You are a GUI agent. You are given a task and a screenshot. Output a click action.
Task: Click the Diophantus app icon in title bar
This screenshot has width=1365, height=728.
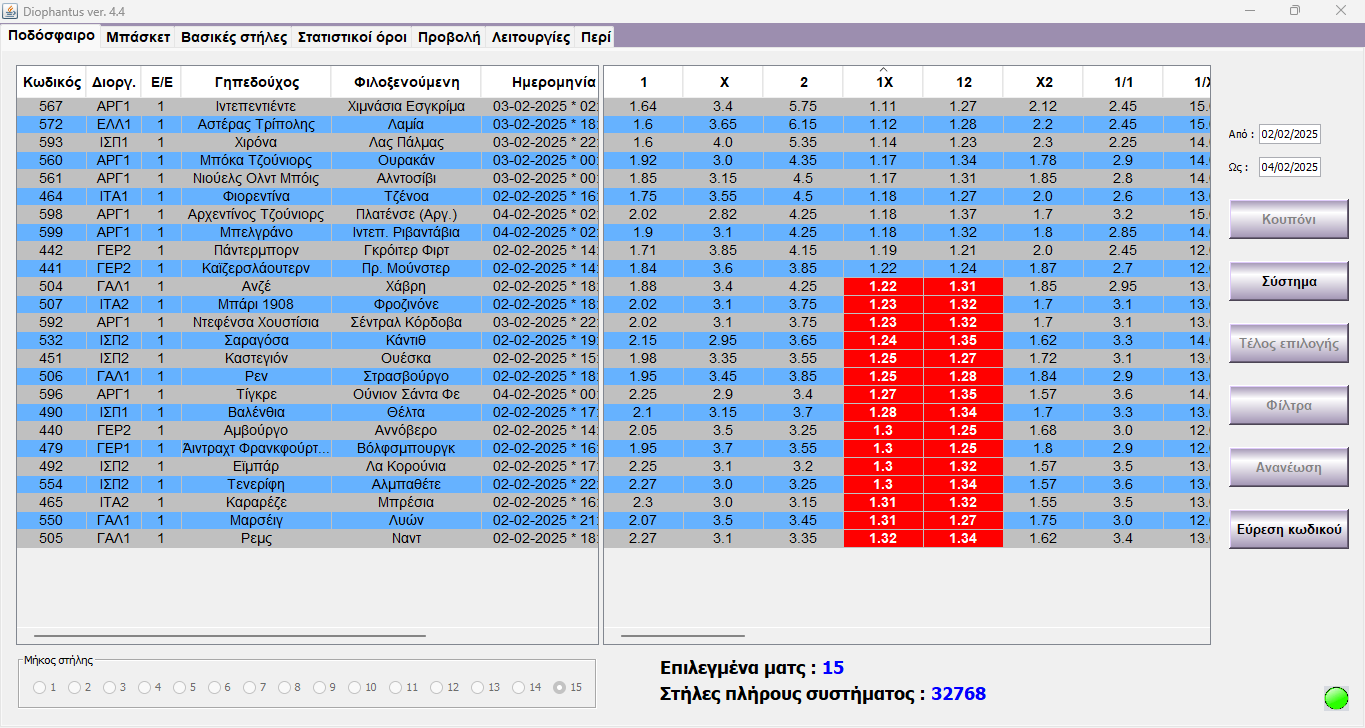12,10
